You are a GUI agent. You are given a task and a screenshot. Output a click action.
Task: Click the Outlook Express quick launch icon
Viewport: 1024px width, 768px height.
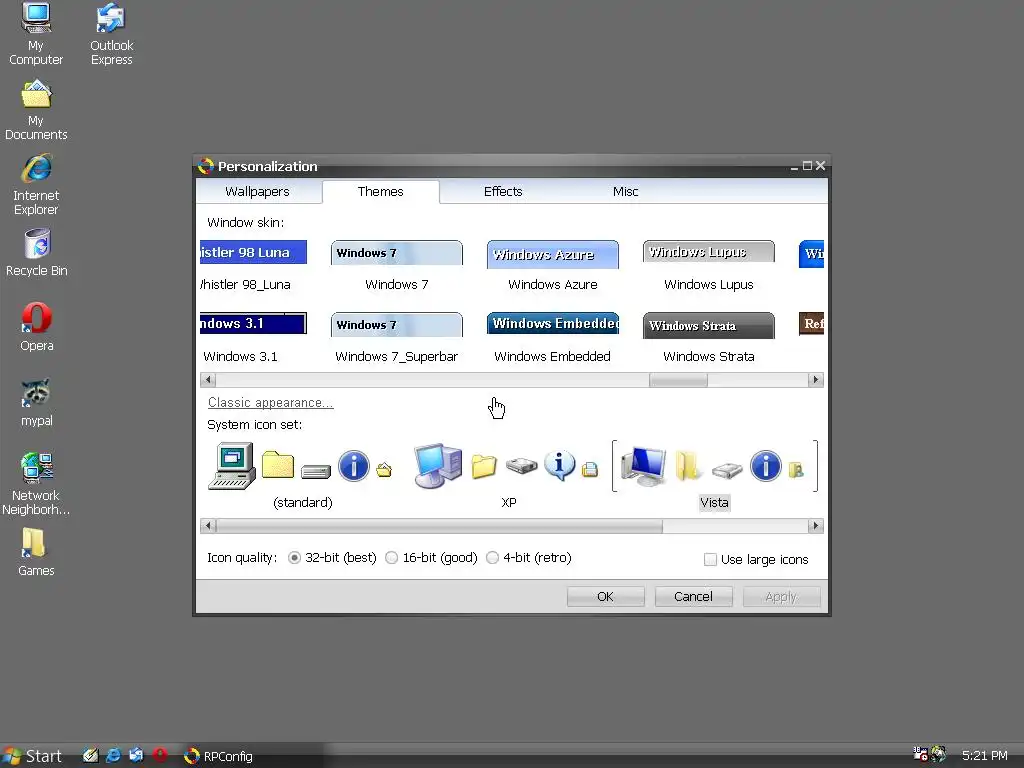point(136,756)
